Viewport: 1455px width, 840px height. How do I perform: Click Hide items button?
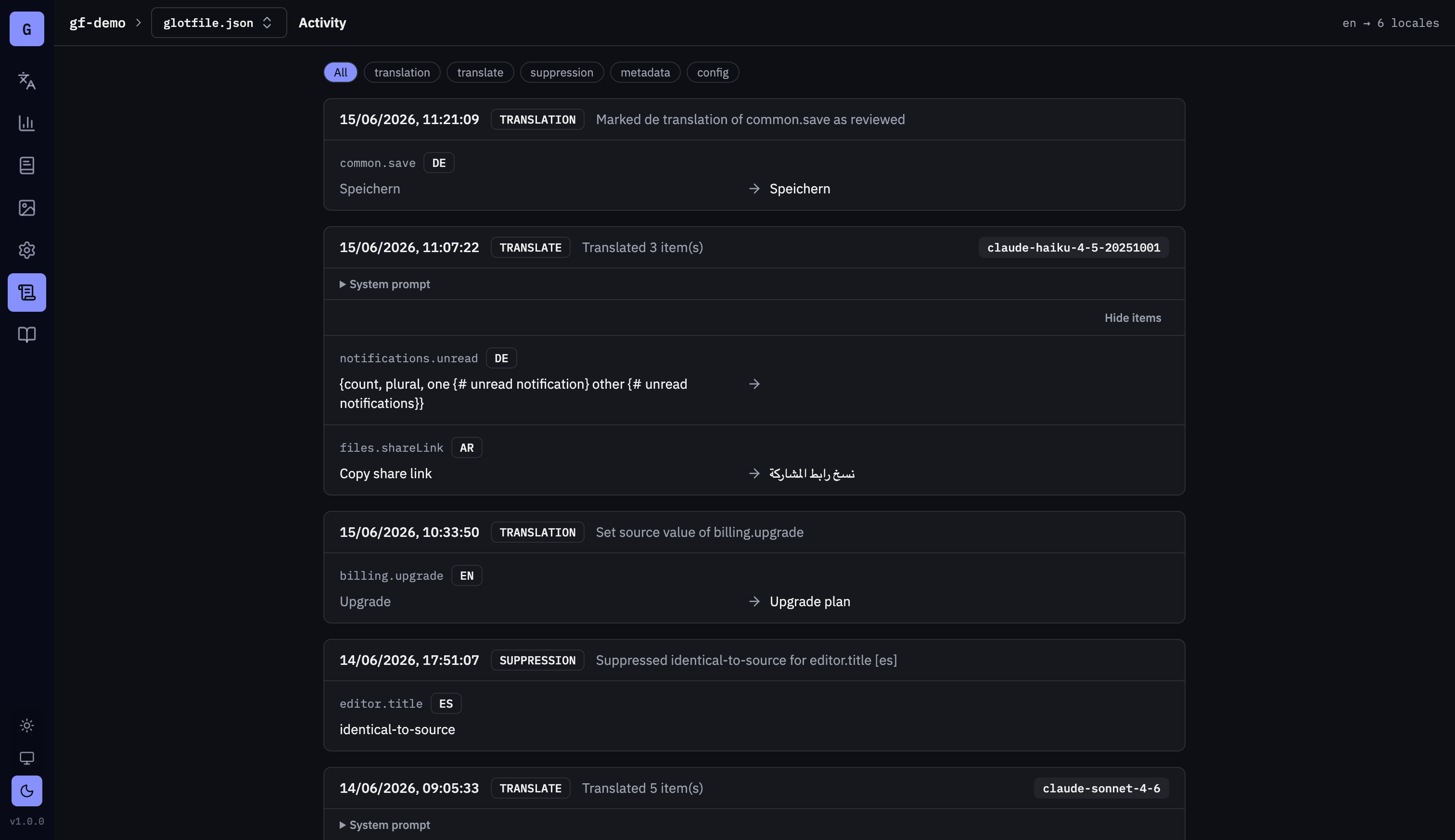pos(1133,318)
